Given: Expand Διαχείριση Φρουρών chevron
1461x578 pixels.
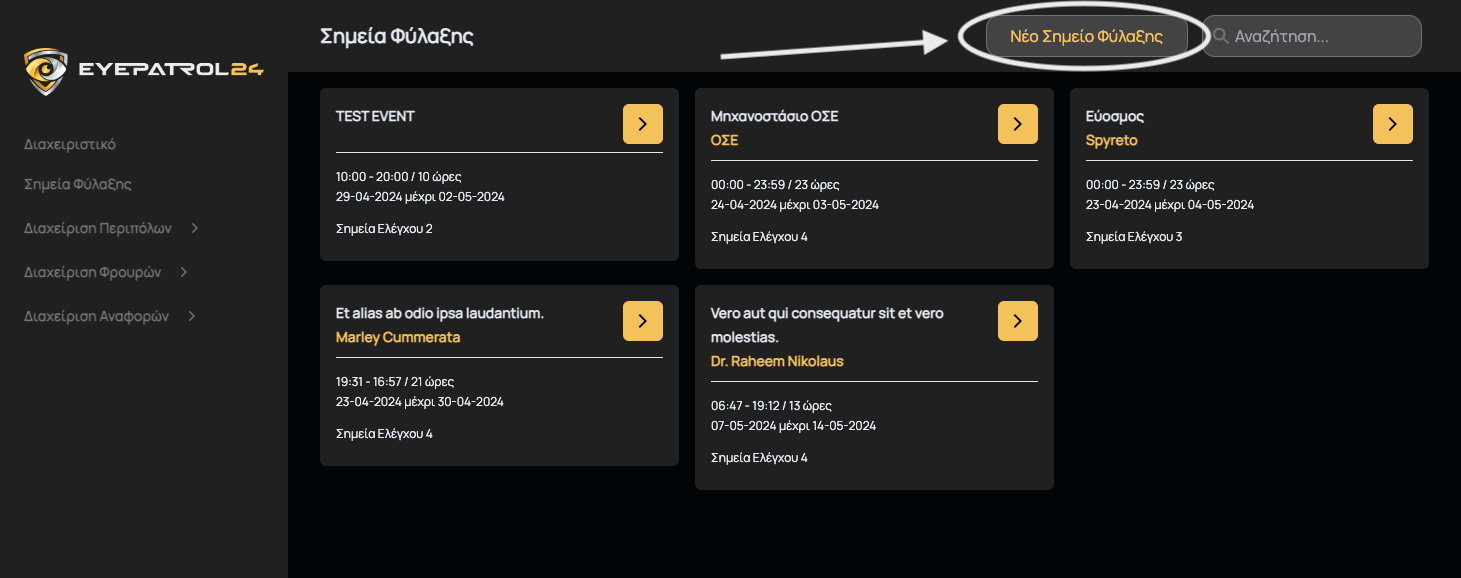Looking at the screenshot, I should tap(184, 272).
